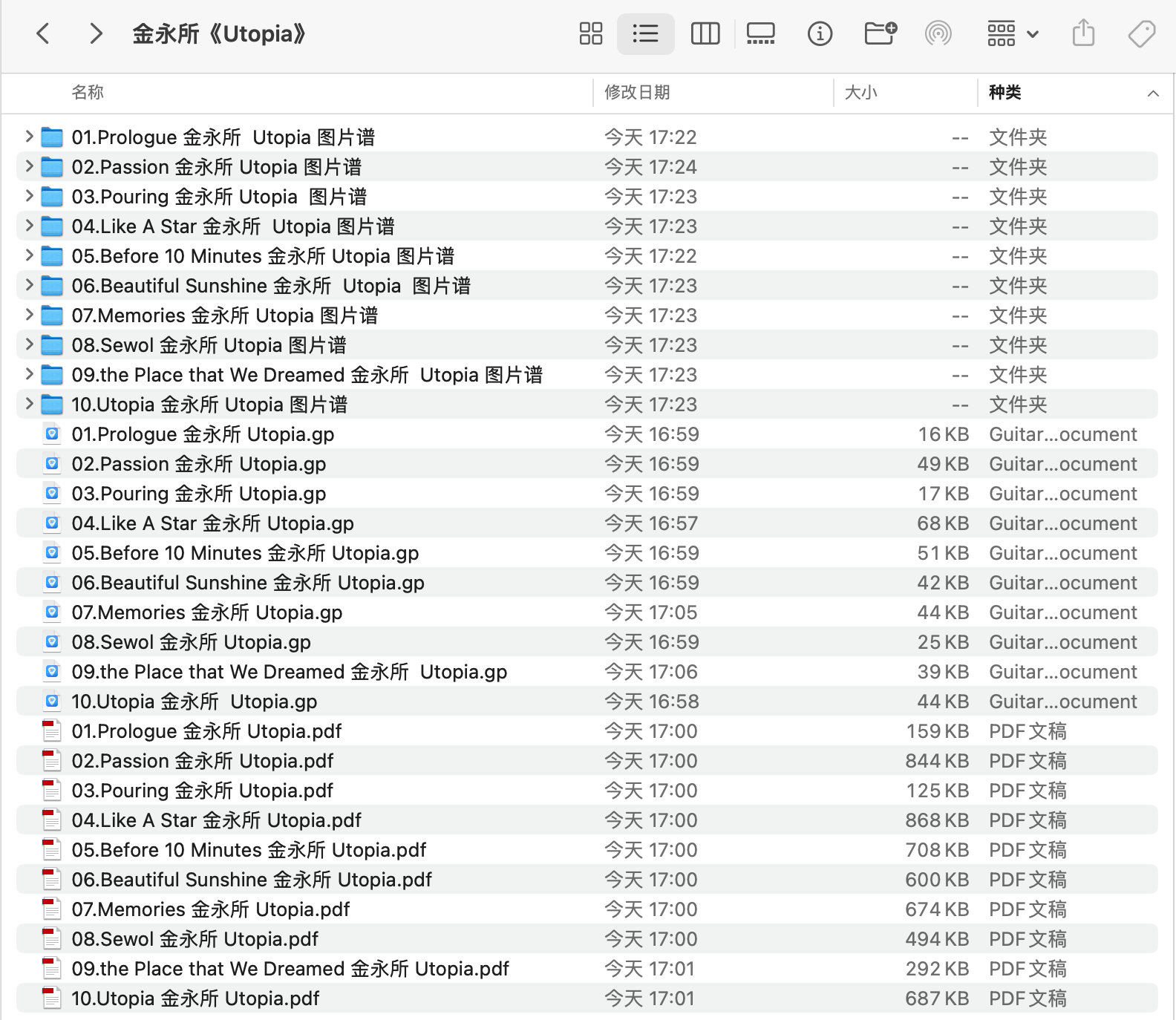Expand the 06.Beautiful Sunshine 图片谱 folder
Image resolution: width=1176 pixels, height=1020 pixels.
[x=29, y=285]
